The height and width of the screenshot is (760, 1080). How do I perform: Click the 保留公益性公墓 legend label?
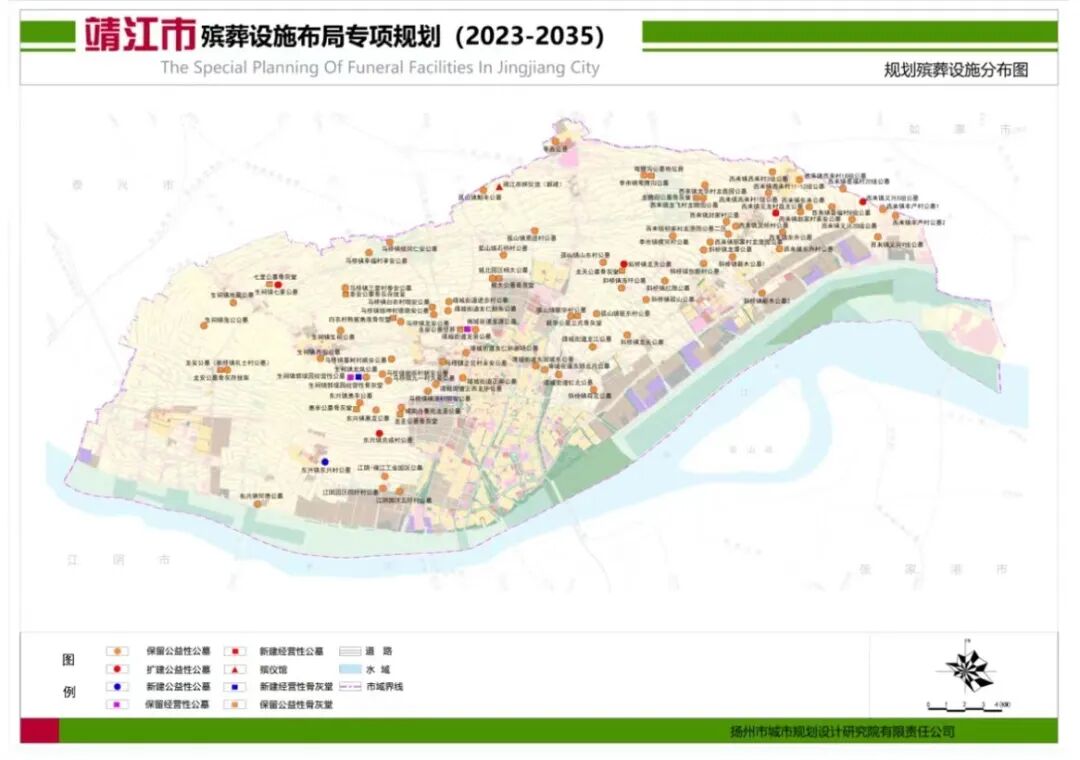(178, 651)
